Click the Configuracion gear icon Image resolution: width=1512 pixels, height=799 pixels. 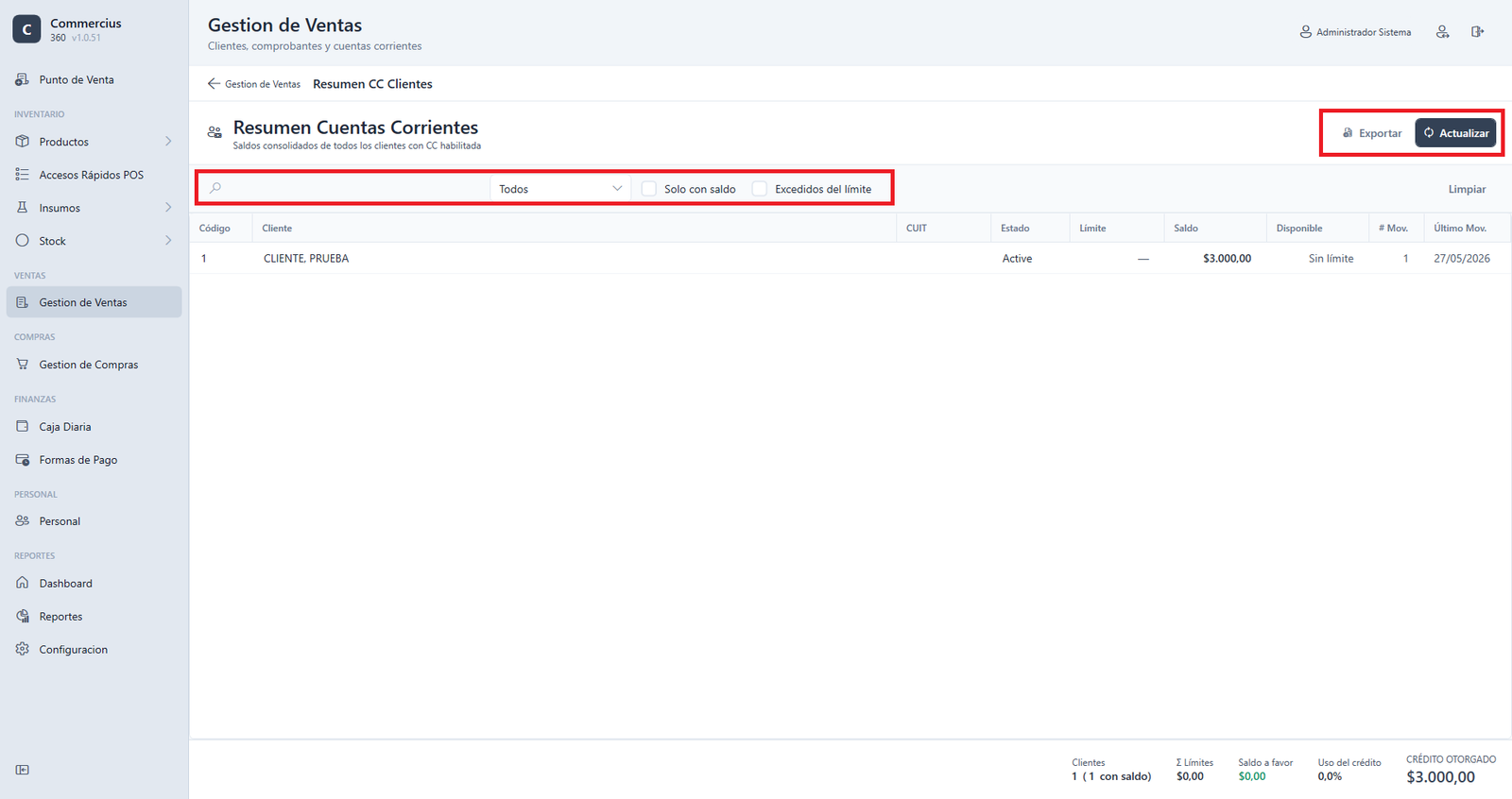coord(23,649)
